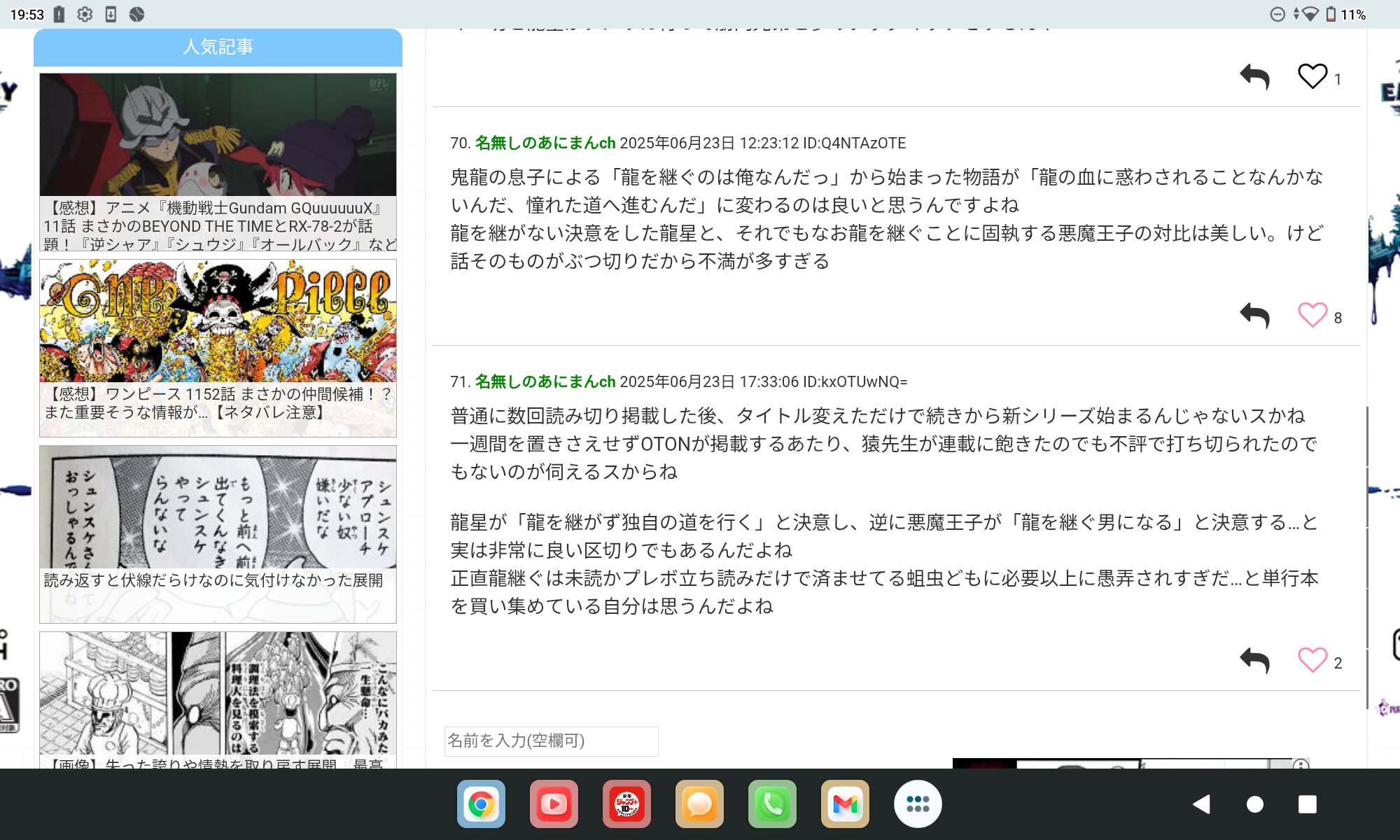Open Chrome from the taskbar
The height and width of the screenshot is (840, 1400).
click(481, 804)
